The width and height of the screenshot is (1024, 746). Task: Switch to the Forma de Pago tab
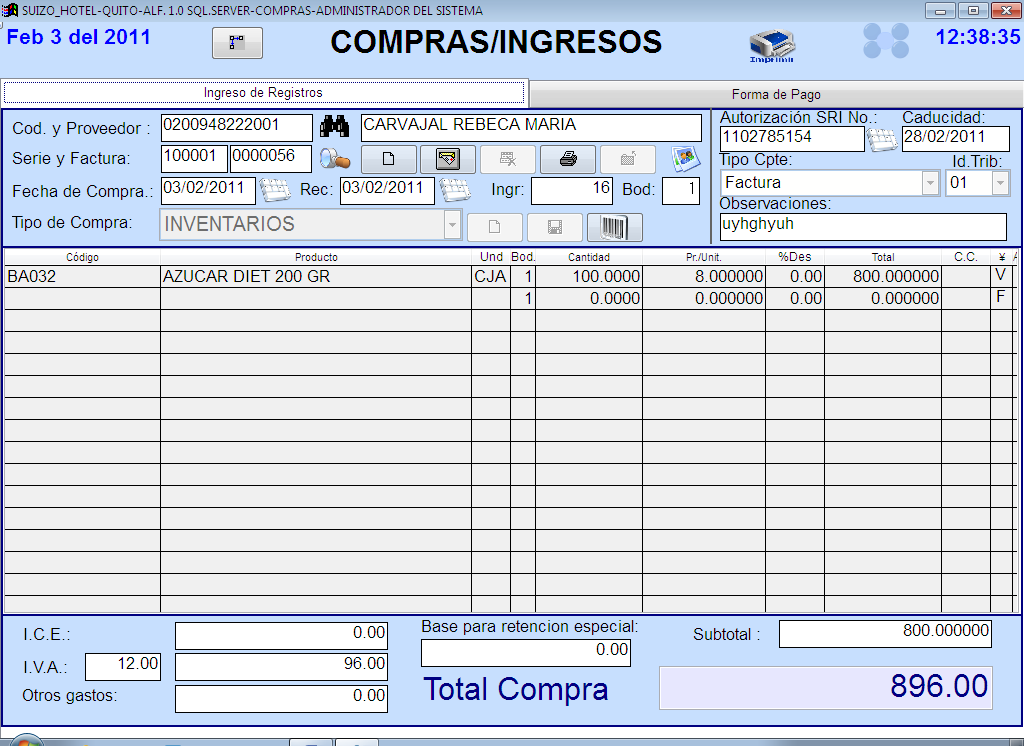coord(776,94)
